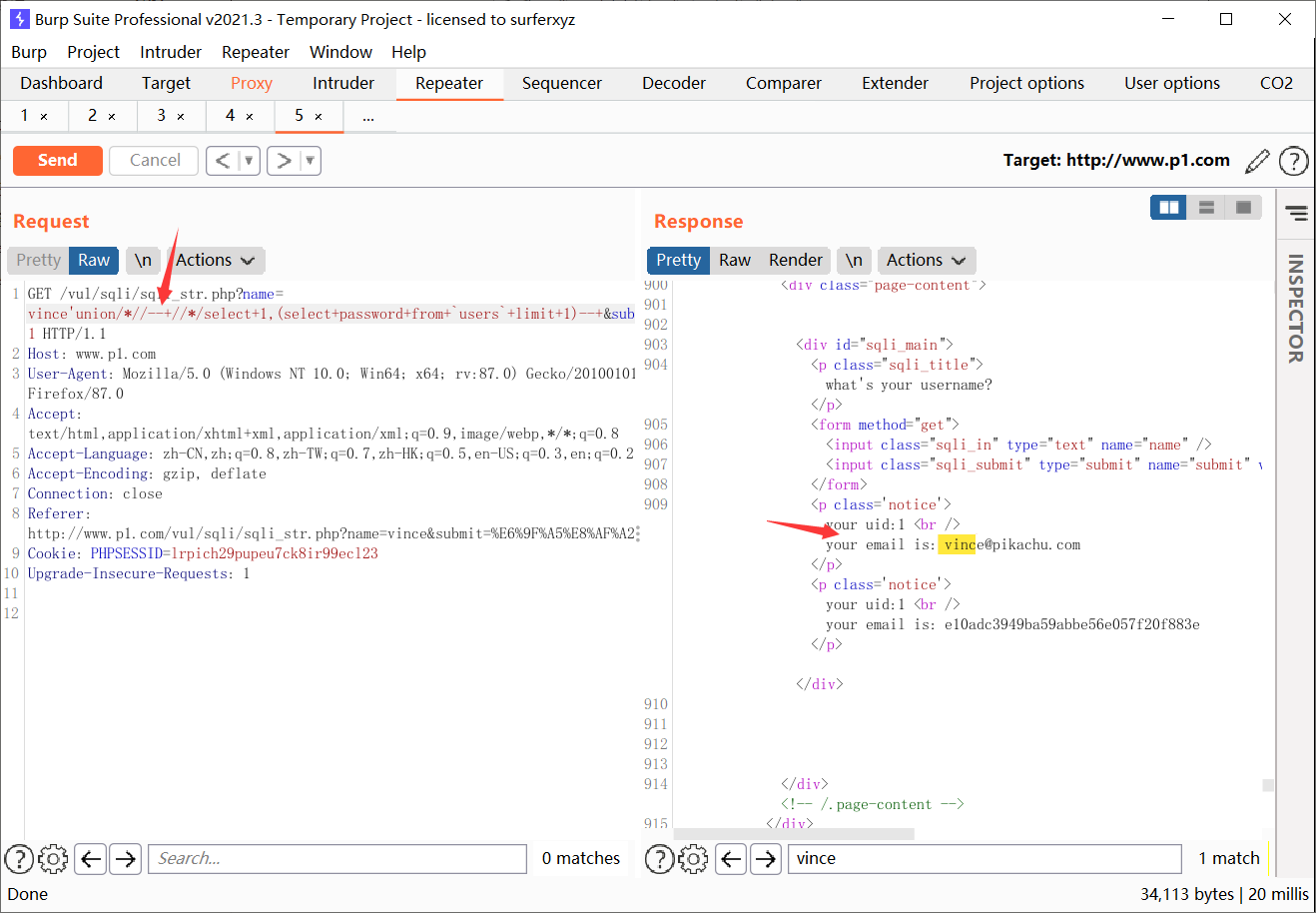Switch to the Comparer tab
This screenshot has width=1316, height=913.
tap(784, 83)
